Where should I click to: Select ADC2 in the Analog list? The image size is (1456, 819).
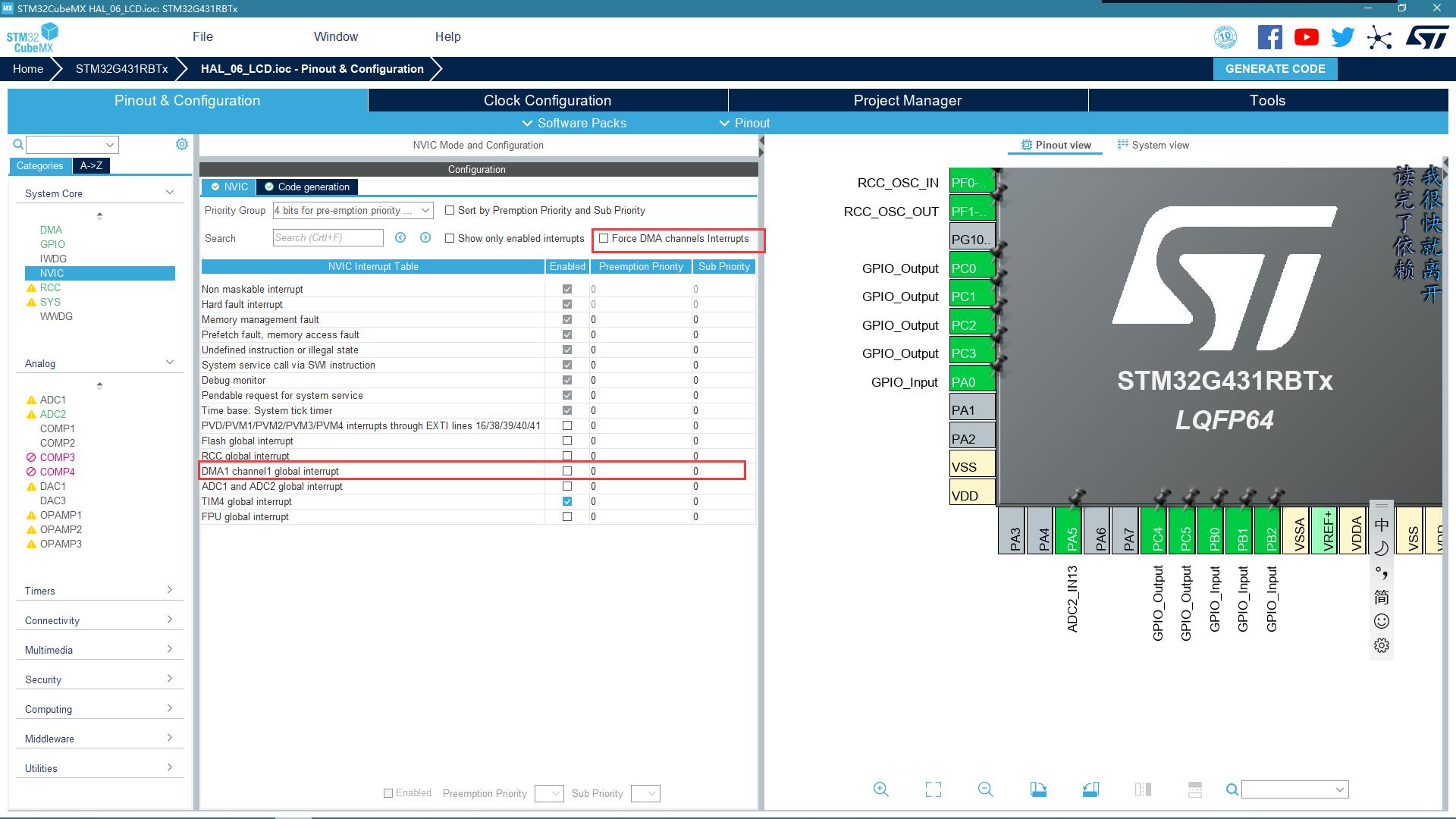coord(53,414)
